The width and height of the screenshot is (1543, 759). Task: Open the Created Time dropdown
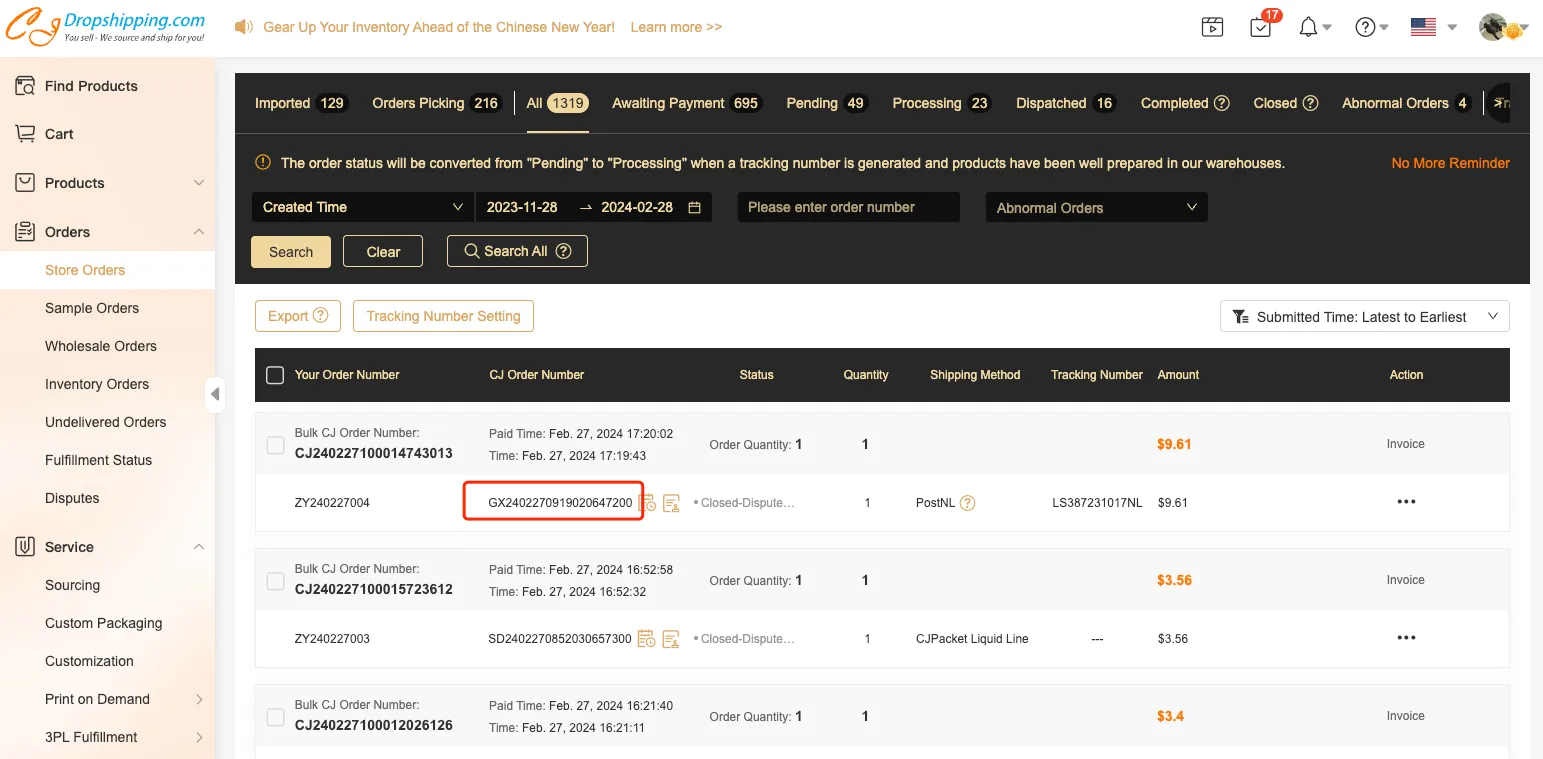(362, 207)
